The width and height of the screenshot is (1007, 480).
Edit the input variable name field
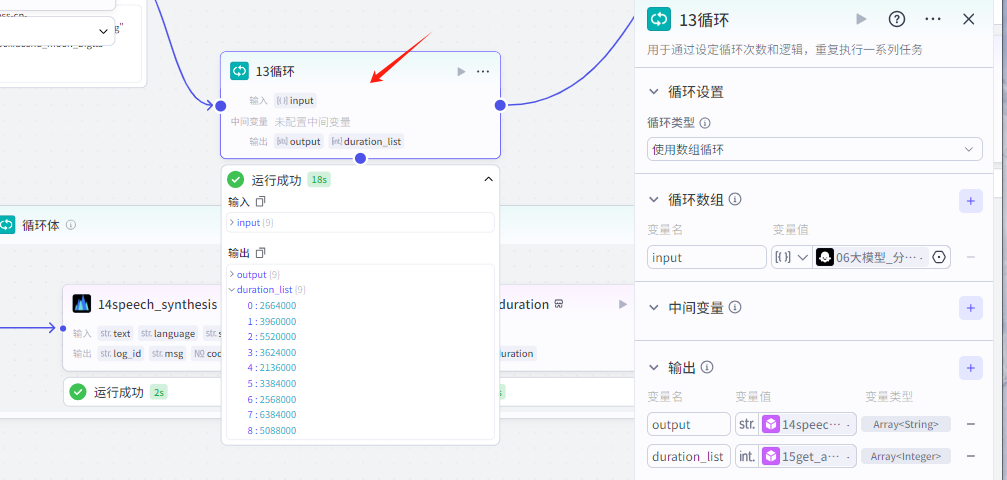click(x=706, y=257)
